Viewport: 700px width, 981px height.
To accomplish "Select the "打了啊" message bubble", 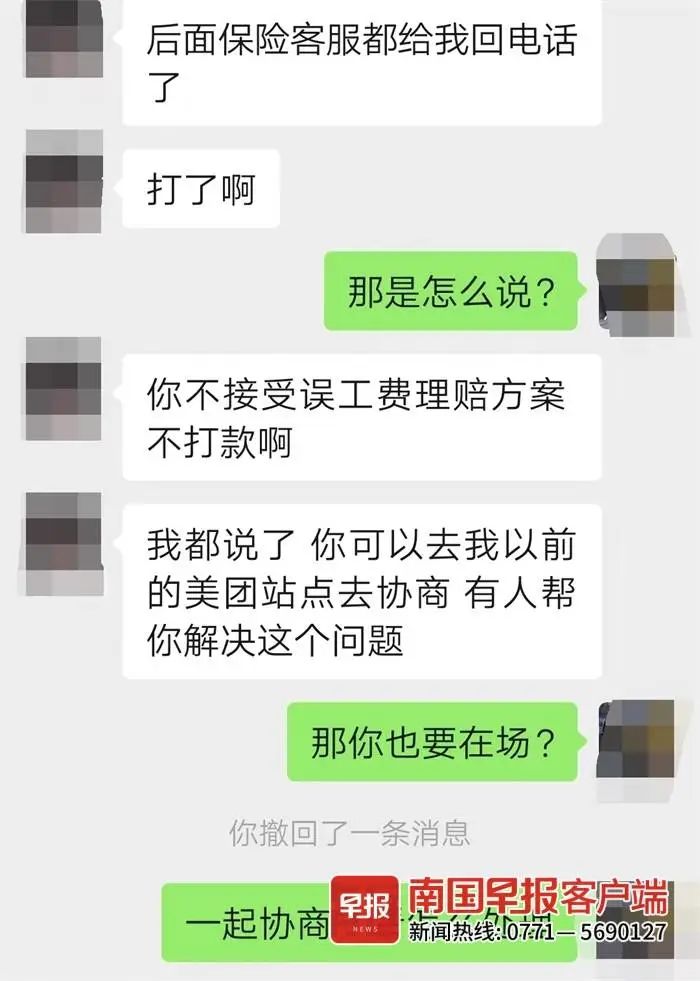I will coord(201,189).
